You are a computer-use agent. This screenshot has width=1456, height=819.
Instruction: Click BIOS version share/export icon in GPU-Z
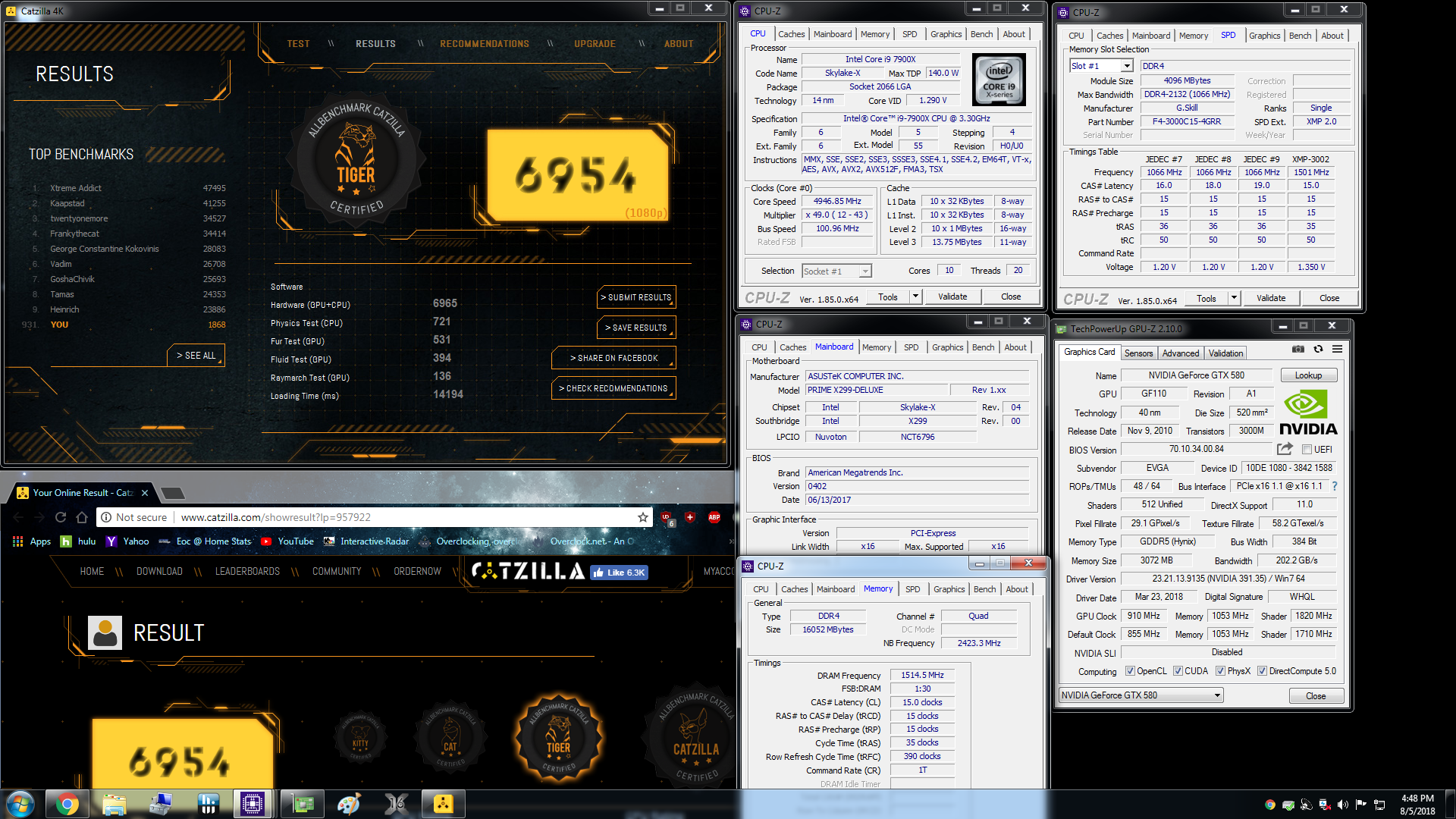click(x=1285, y=449)
